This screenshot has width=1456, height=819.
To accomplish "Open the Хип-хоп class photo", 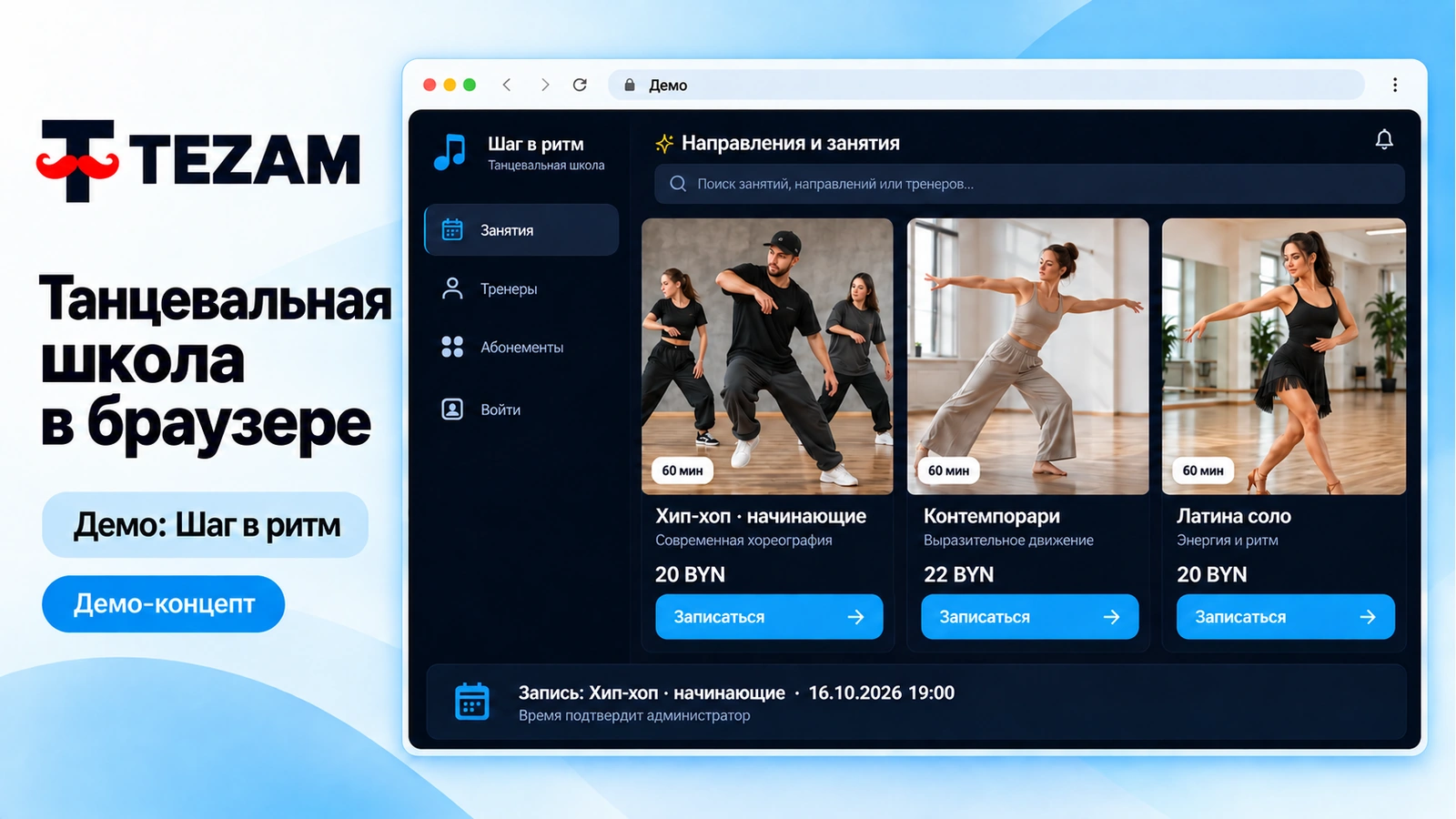I will click(x=767, y=356).
